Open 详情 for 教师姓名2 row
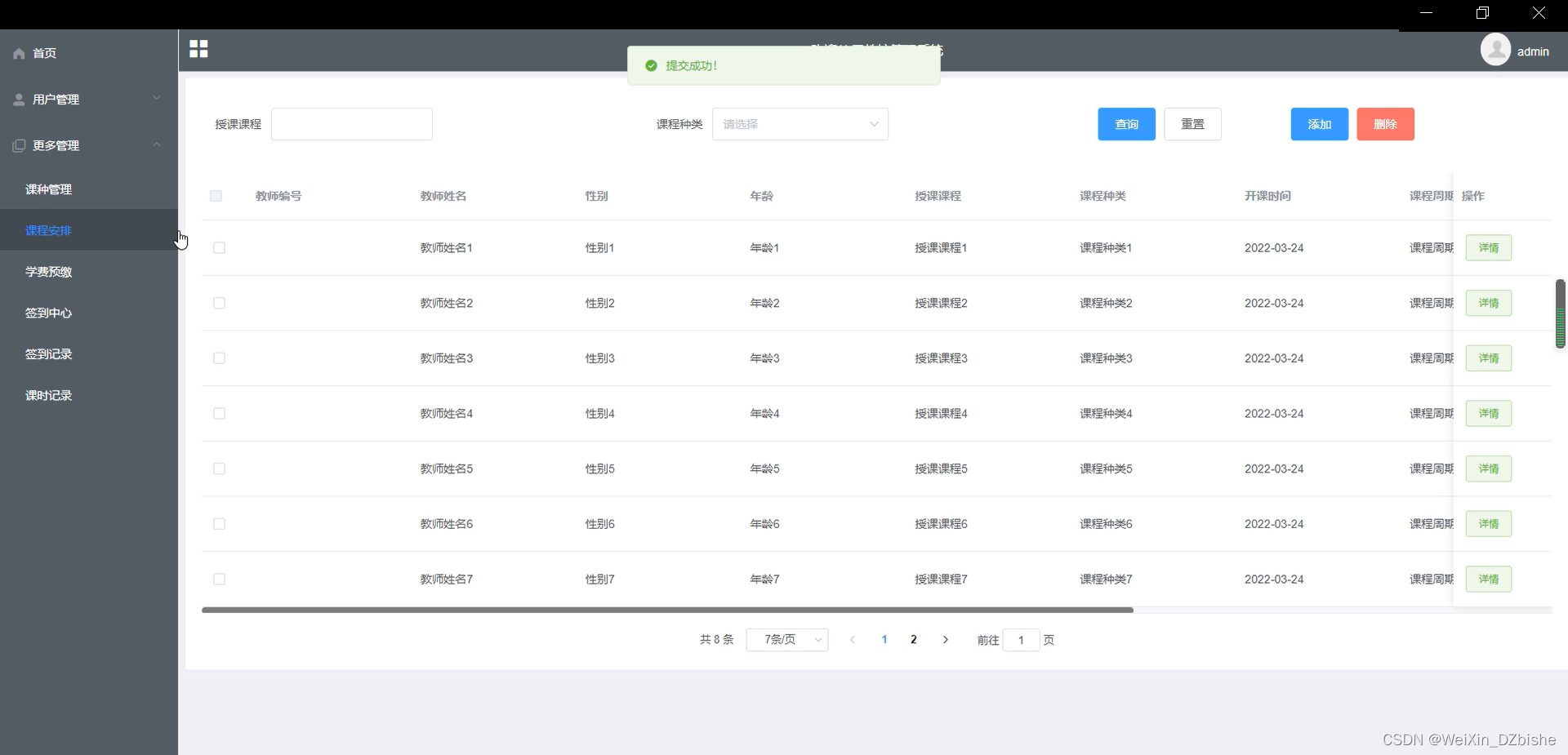 click(x=1489, y=303)
